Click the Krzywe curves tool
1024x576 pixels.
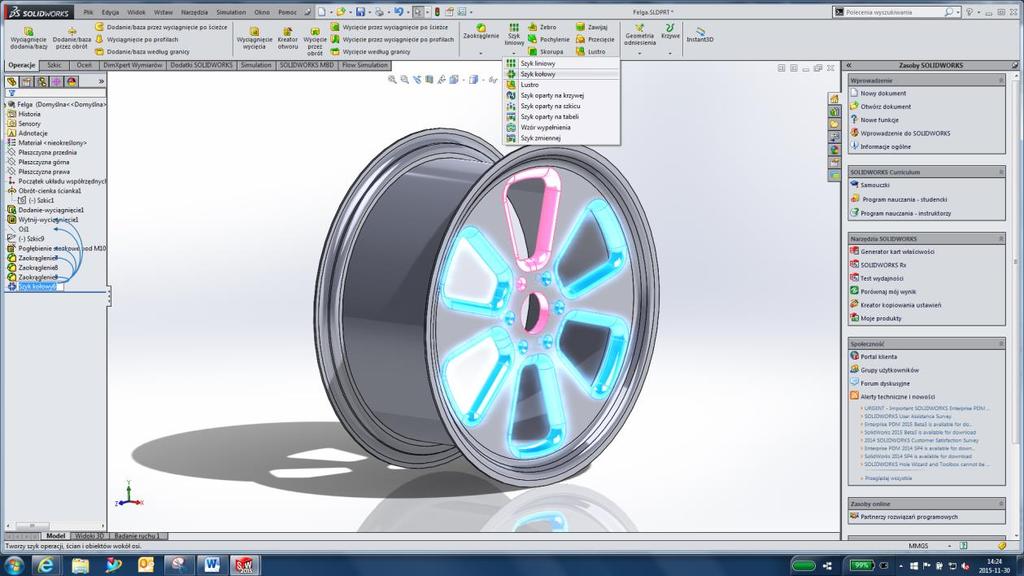(x=670, y=31)
